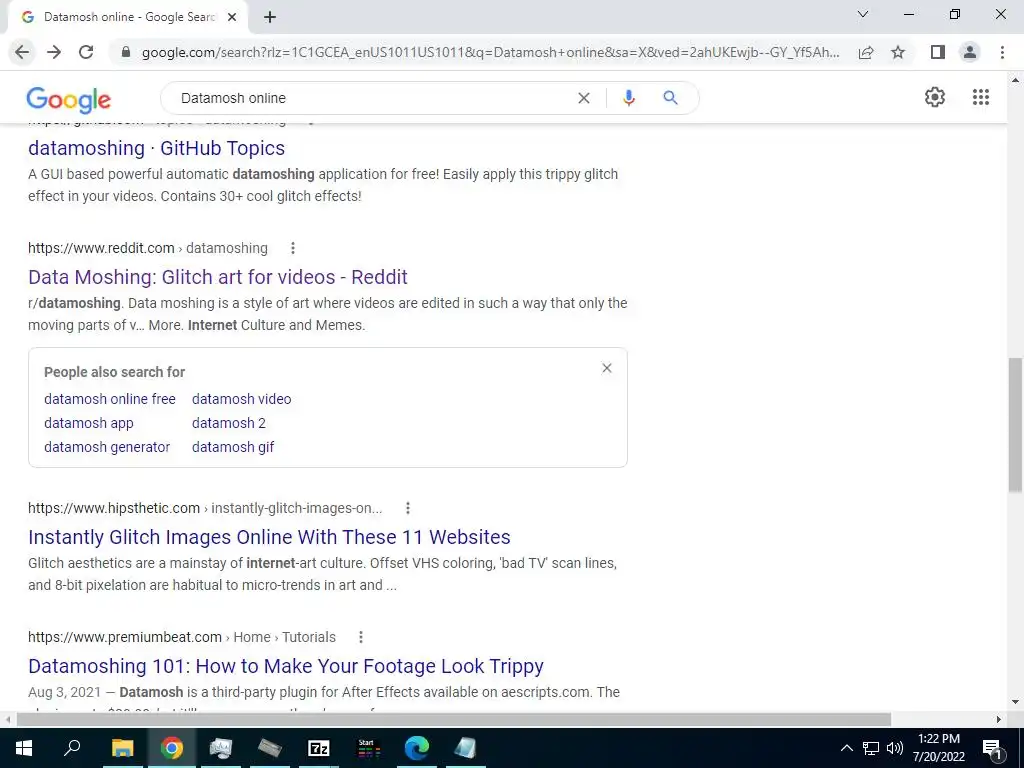The height and width of the screenshot is (768, 1024).
Task: Open Microsoft Edge from taskbar
Action: pyautogui.click(x=417, y=748)
